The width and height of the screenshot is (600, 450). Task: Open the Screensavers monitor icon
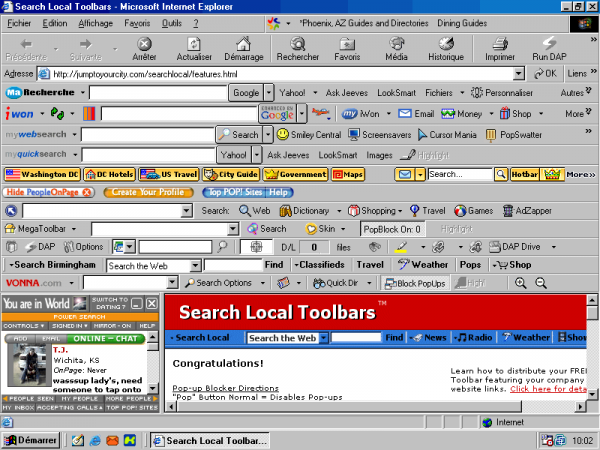[x=354, y=134]
